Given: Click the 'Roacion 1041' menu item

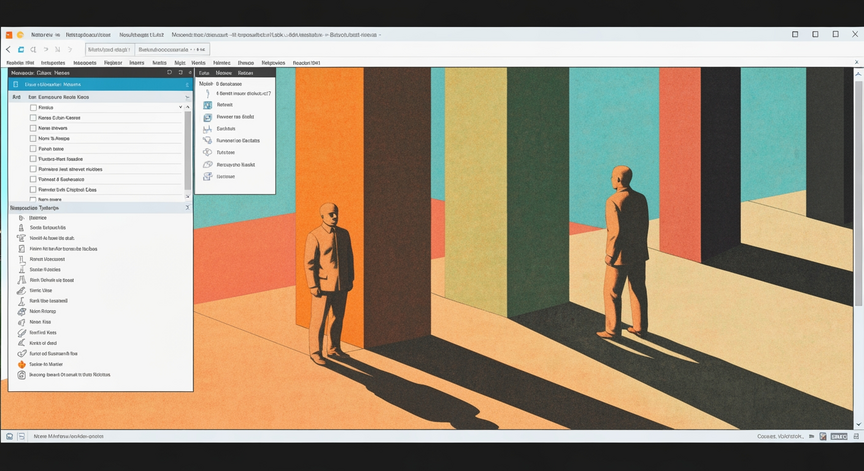Looking at the screenshot, I should 306,63.
